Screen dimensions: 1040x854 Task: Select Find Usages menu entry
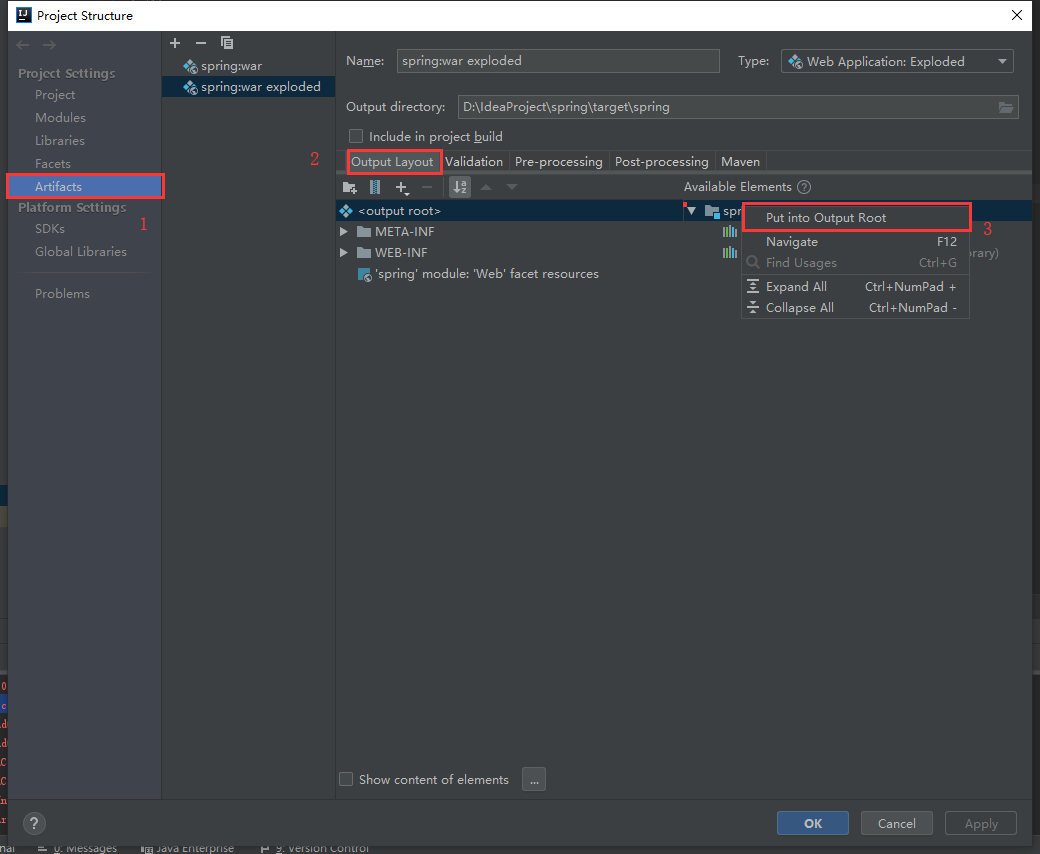[x=856, y=263]
